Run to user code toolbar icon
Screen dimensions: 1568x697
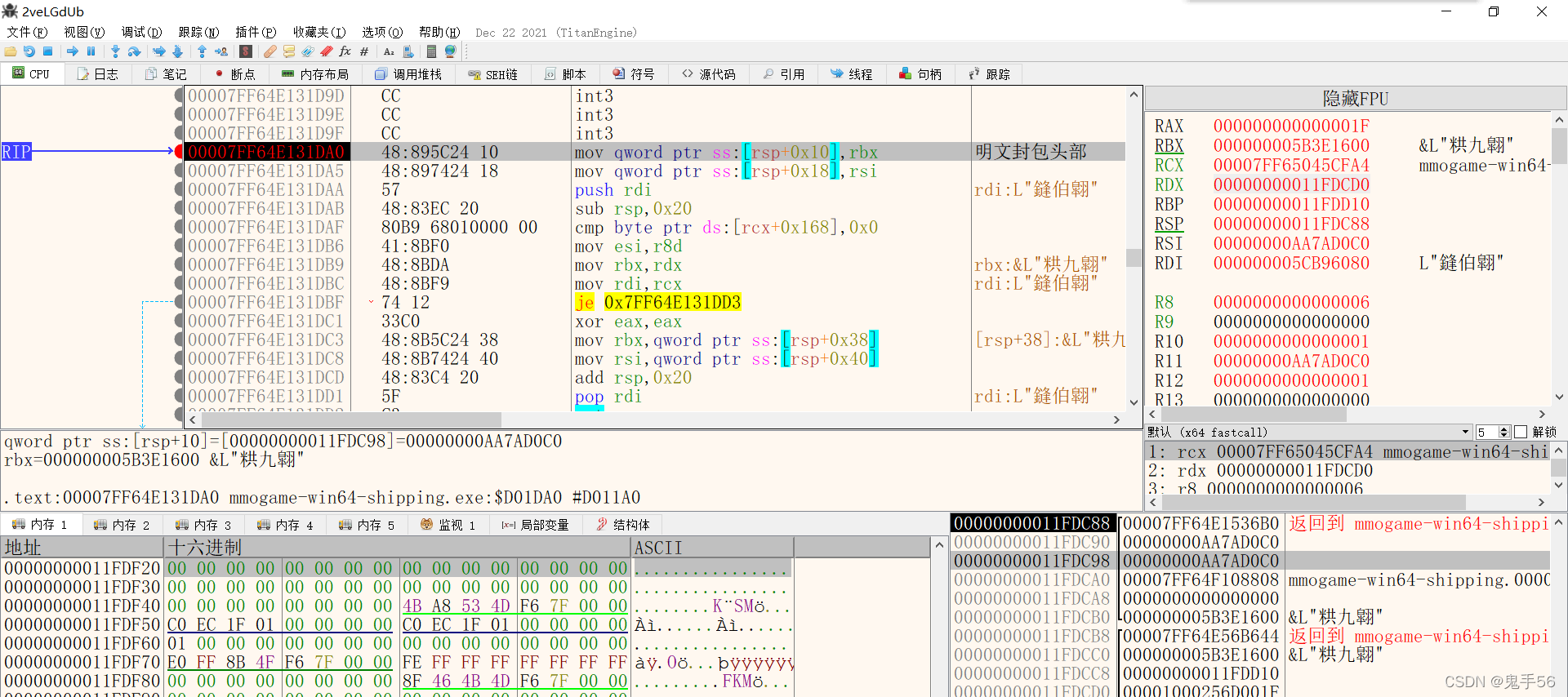(x=221, y=51)
